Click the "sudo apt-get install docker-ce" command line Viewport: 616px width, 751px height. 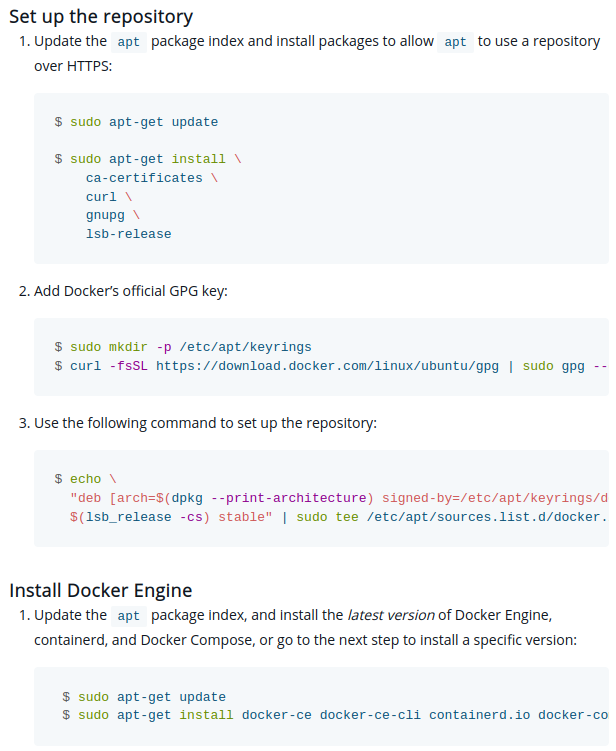335,715
